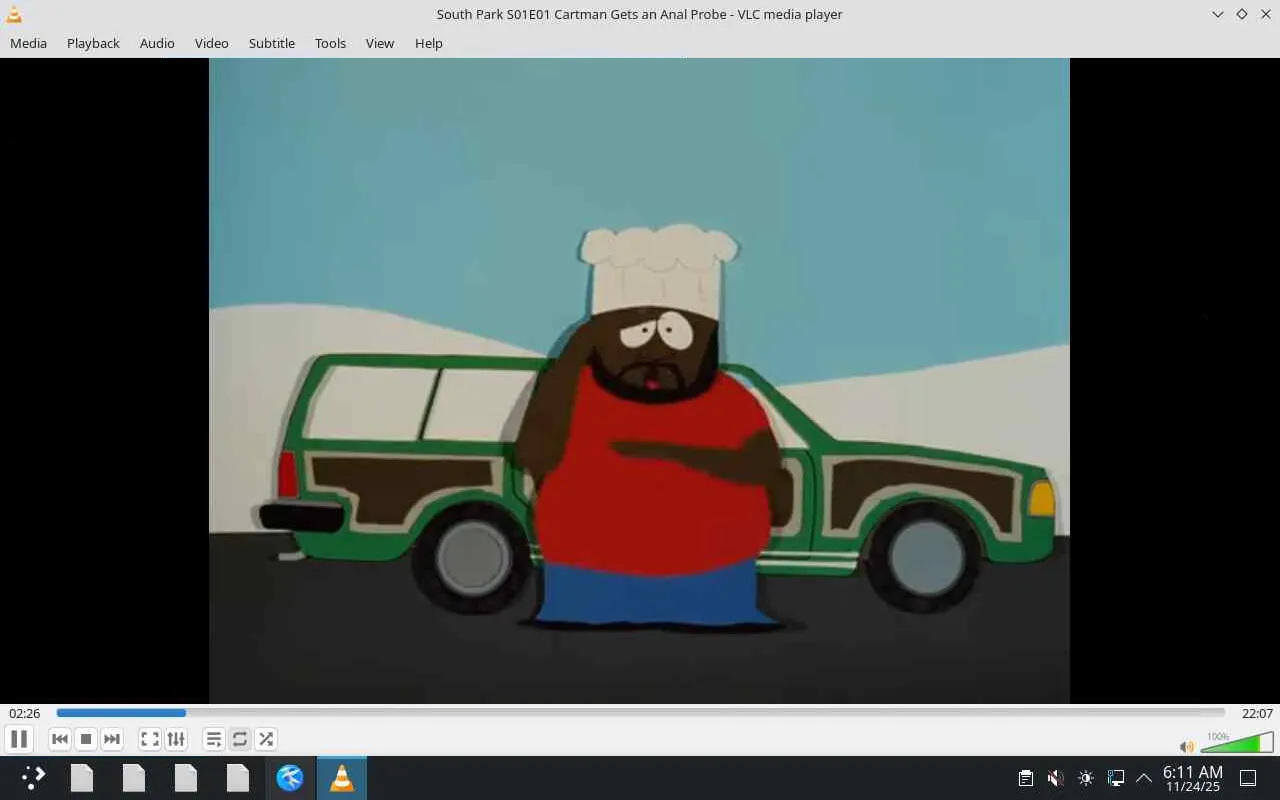Click the video frame showing Chef
1280x800 pixels.
point(639,381)
